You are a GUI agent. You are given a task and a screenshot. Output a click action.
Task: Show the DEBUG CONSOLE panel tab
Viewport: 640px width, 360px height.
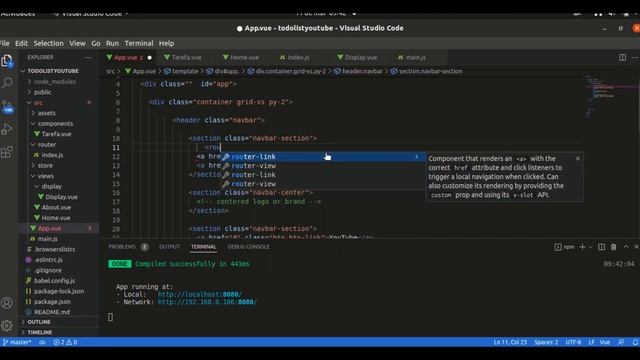[248, 247]
